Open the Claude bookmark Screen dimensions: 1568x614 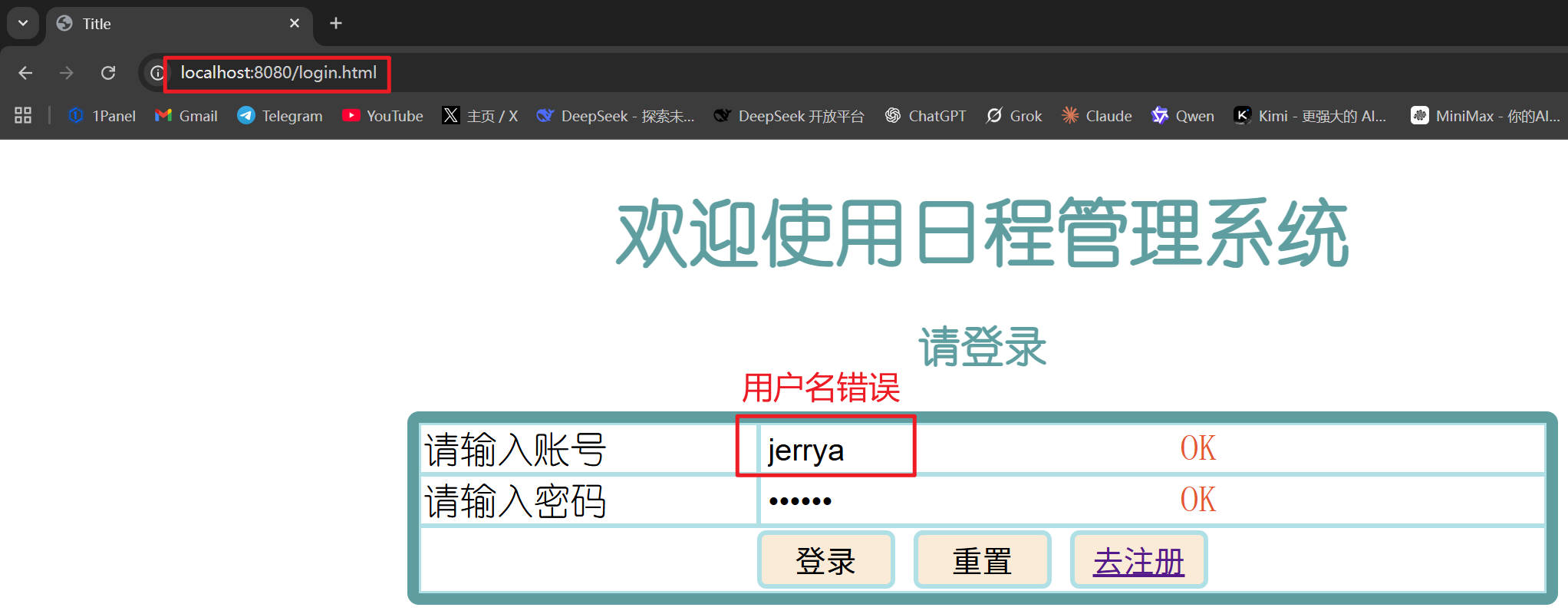1097,116
